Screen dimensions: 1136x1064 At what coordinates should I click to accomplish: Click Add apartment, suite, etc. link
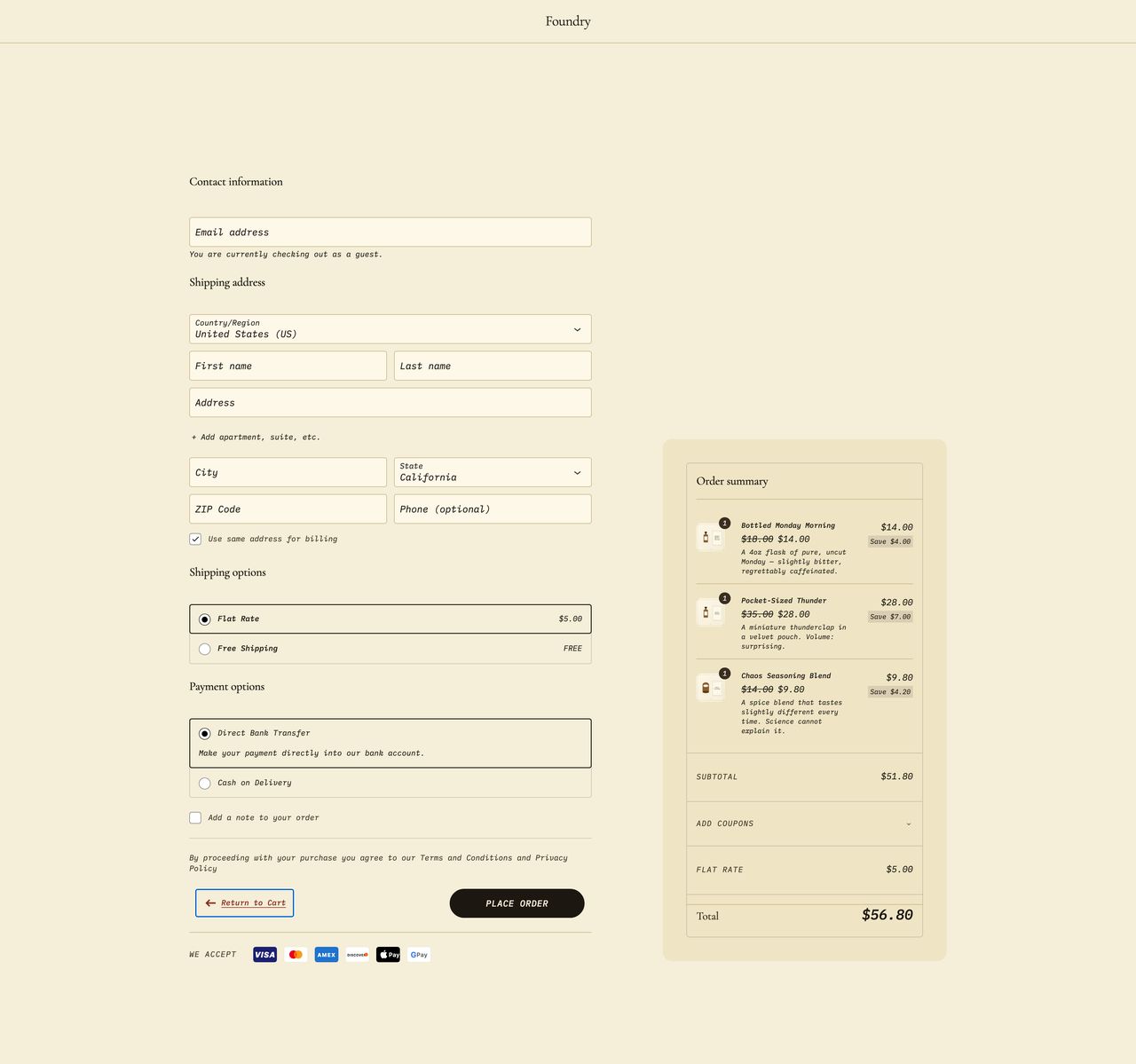(x=256, y=437)
